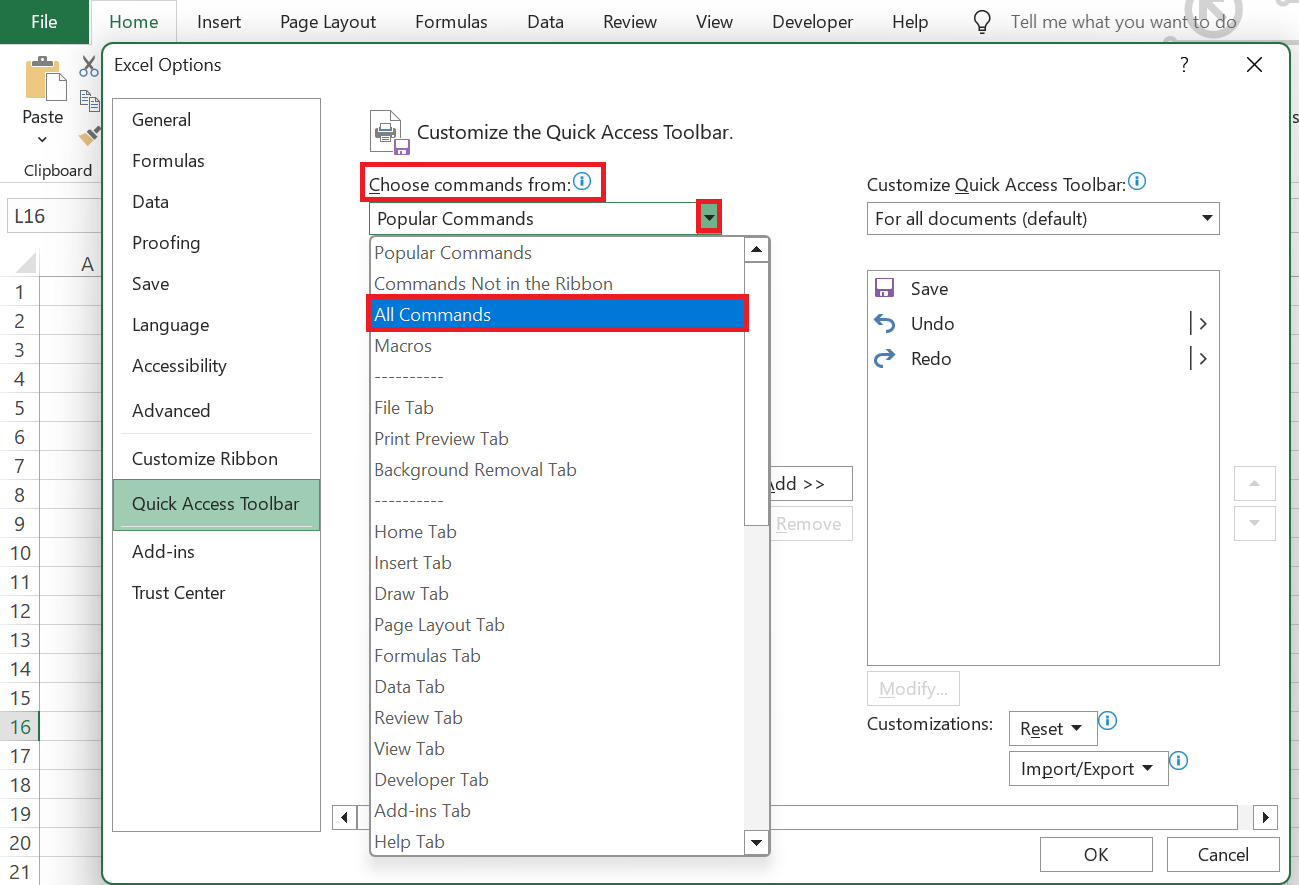The width and height of the screenshot is (1299, 885).
Task: Select row 16 header in worksheet
Action: (x=20, y=727)
